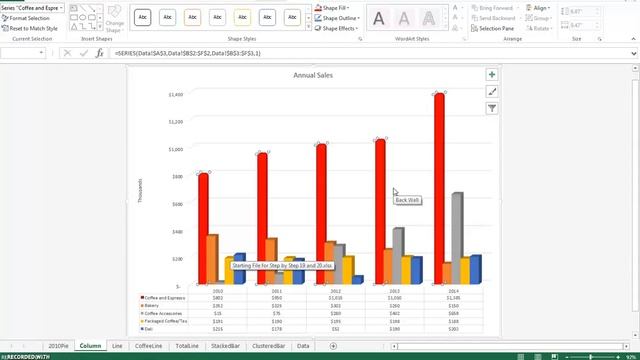Click Format Selection button
Viewport: 640px width, 360px height.
[x=26, y=18]
